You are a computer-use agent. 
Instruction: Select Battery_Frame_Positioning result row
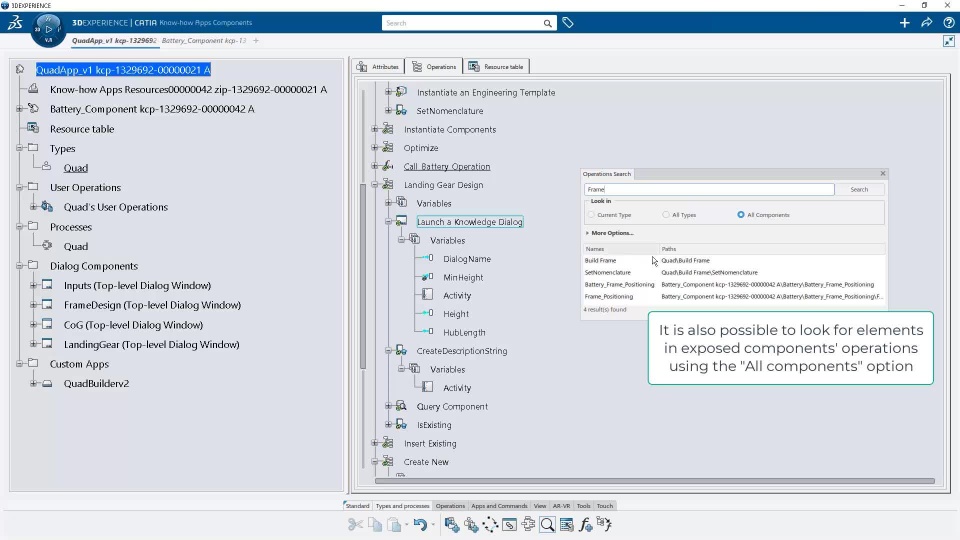(733, 285)
